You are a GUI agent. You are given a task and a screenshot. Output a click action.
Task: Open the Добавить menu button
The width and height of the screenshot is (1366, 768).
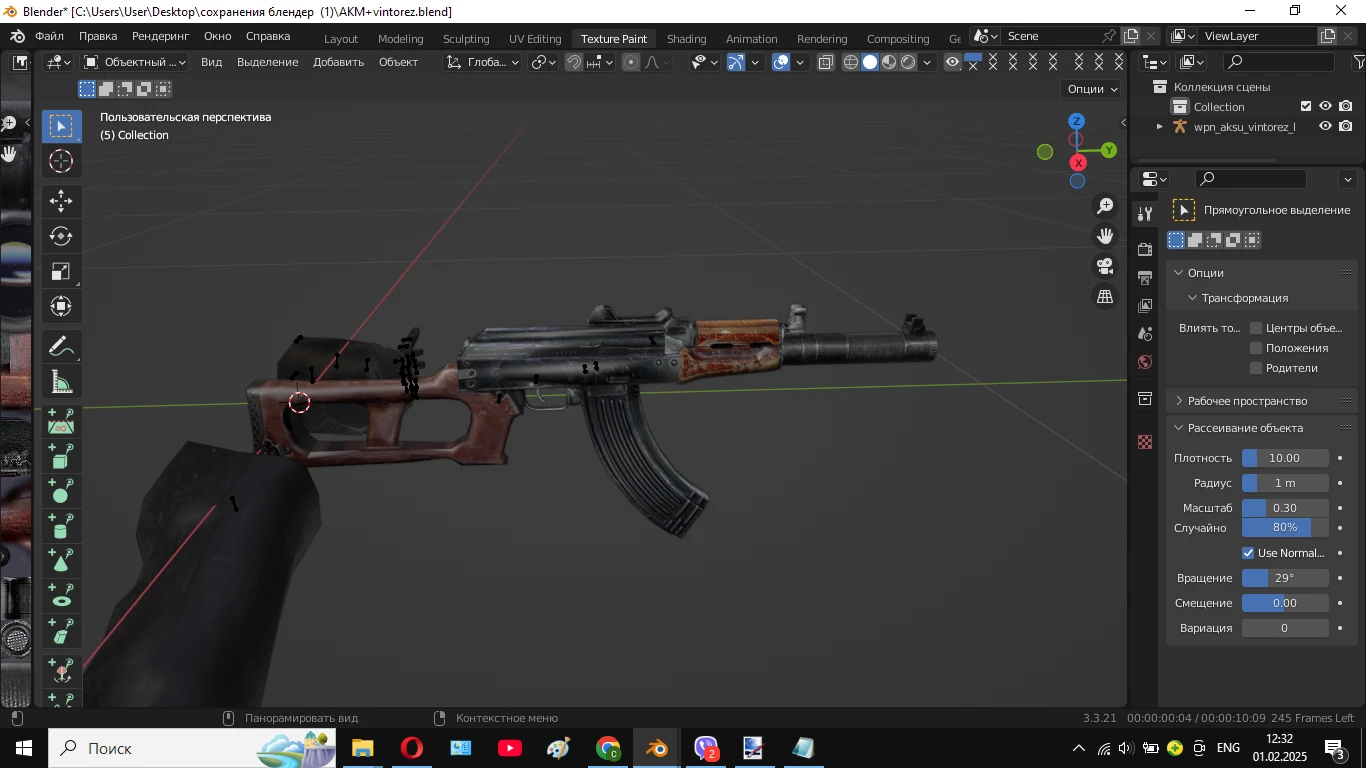(338, 62)
